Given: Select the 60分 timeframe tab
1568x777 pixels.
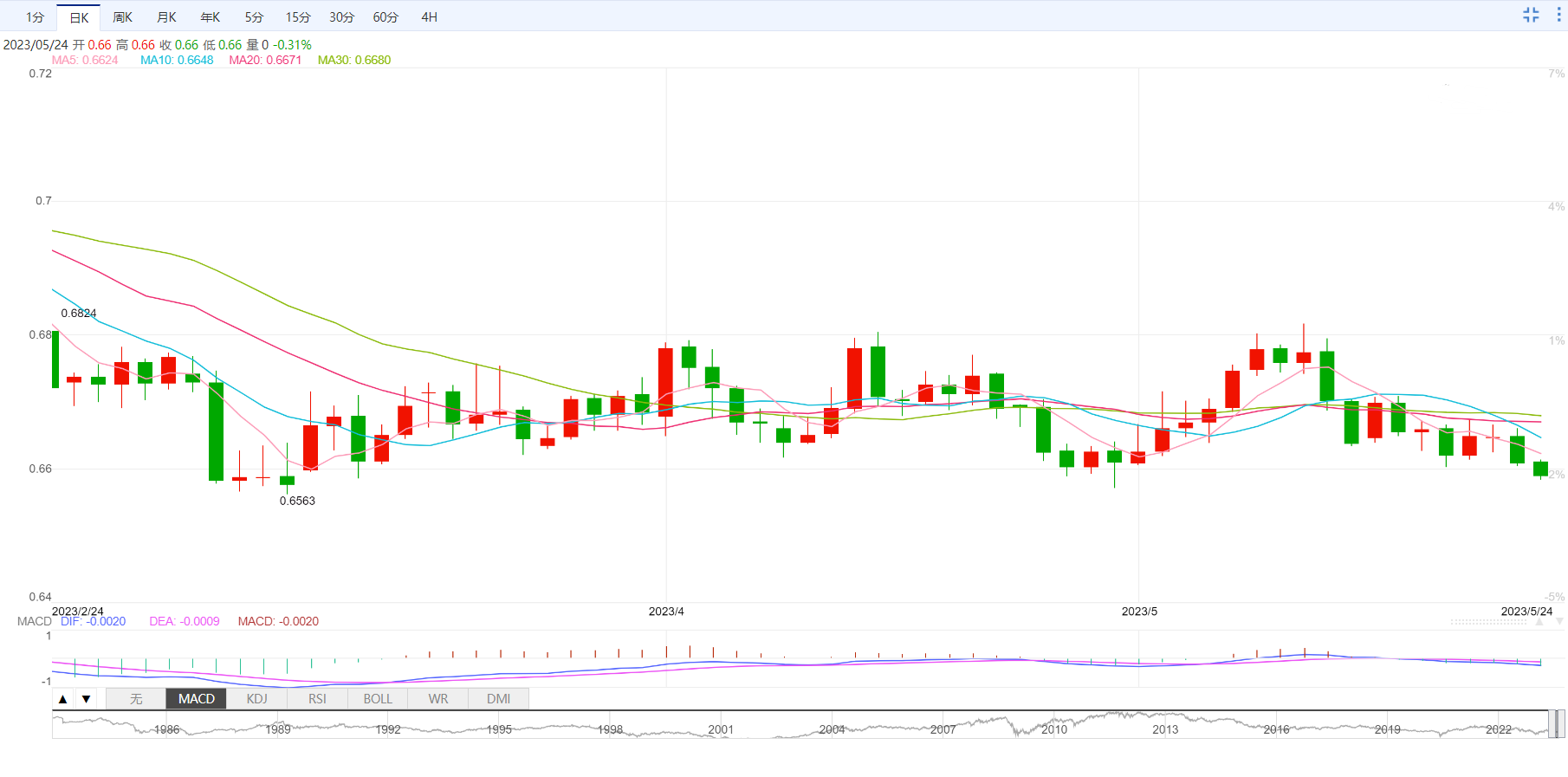Looking at the screenshot, I should 386,17.
